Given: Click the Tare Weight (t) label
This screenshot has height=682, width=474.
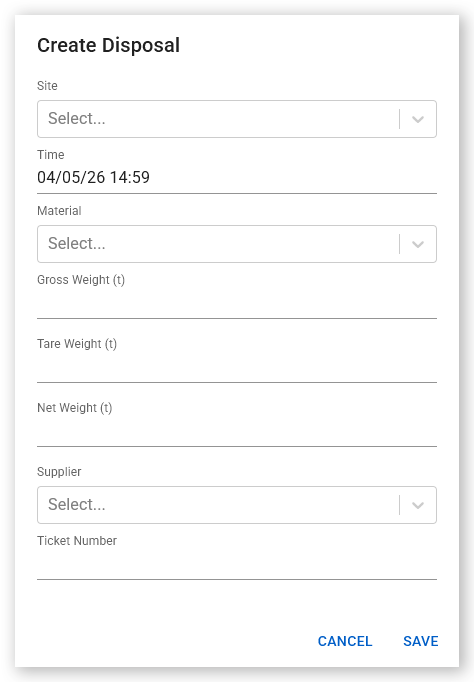Looking at the screenshot, I should click(77, 344).
